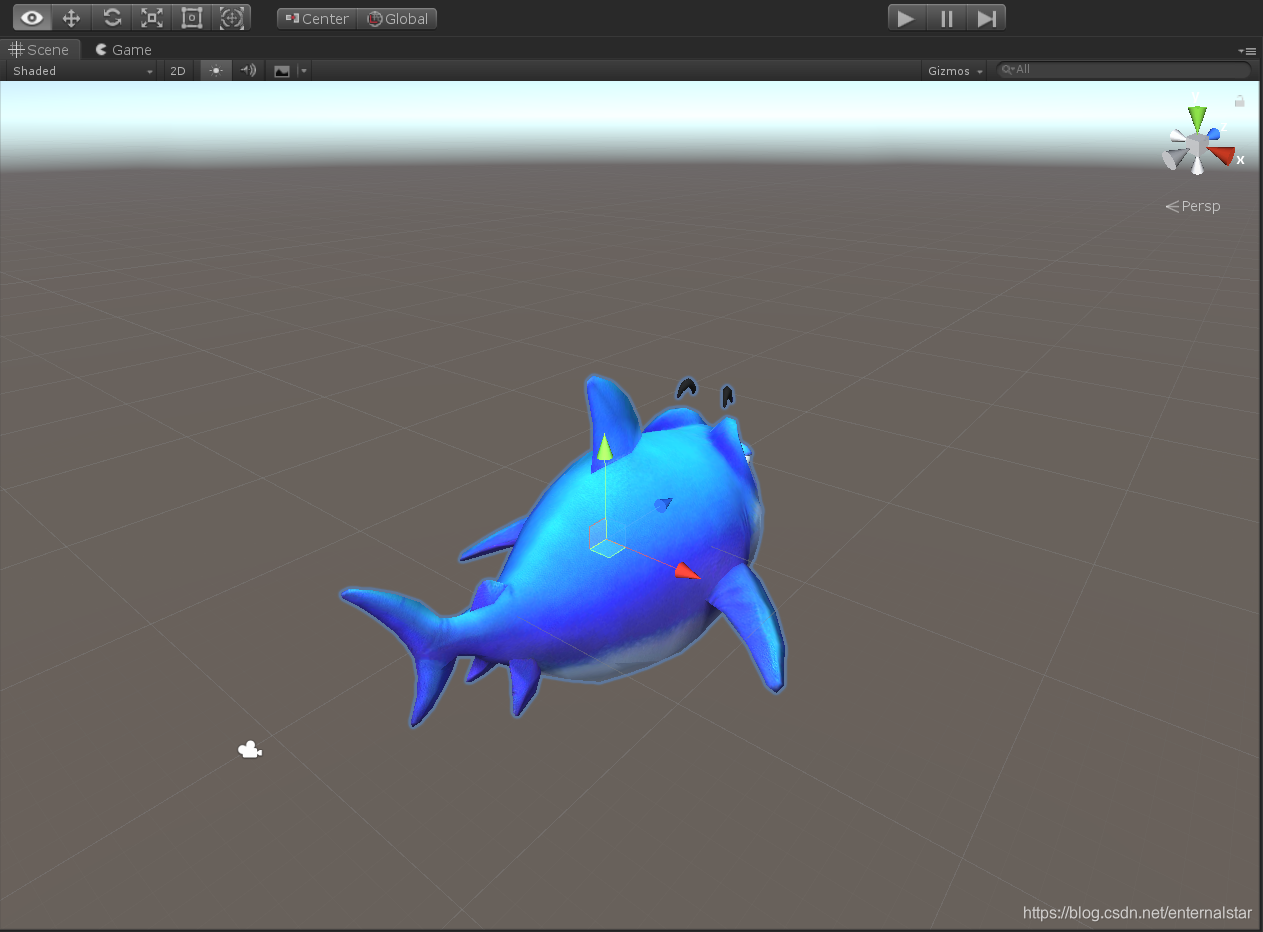Focus the scene search field

coord(1123,70)
